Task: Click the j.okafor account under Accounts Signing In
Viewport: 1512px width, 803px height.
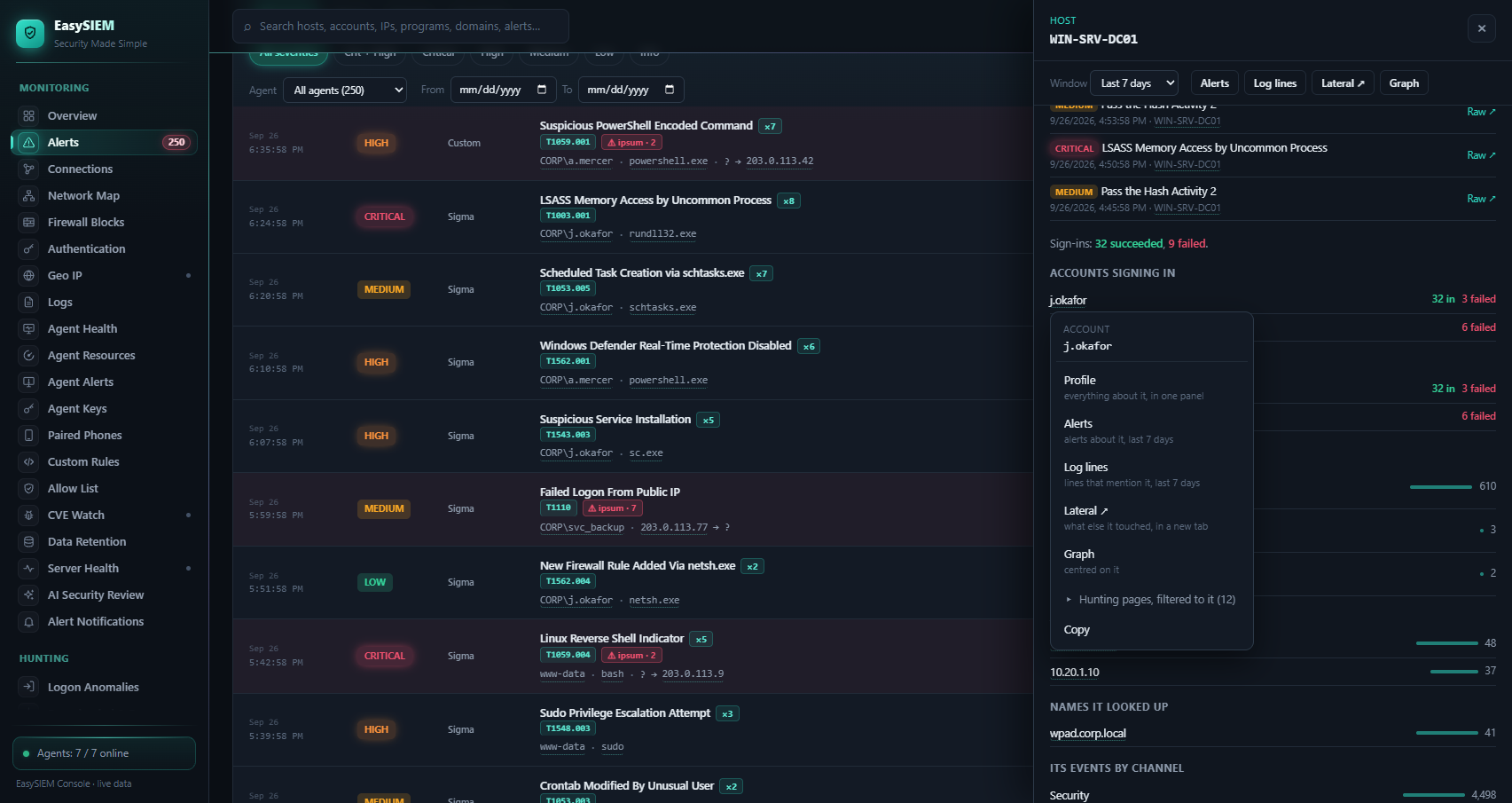Action: (1068, 301)
